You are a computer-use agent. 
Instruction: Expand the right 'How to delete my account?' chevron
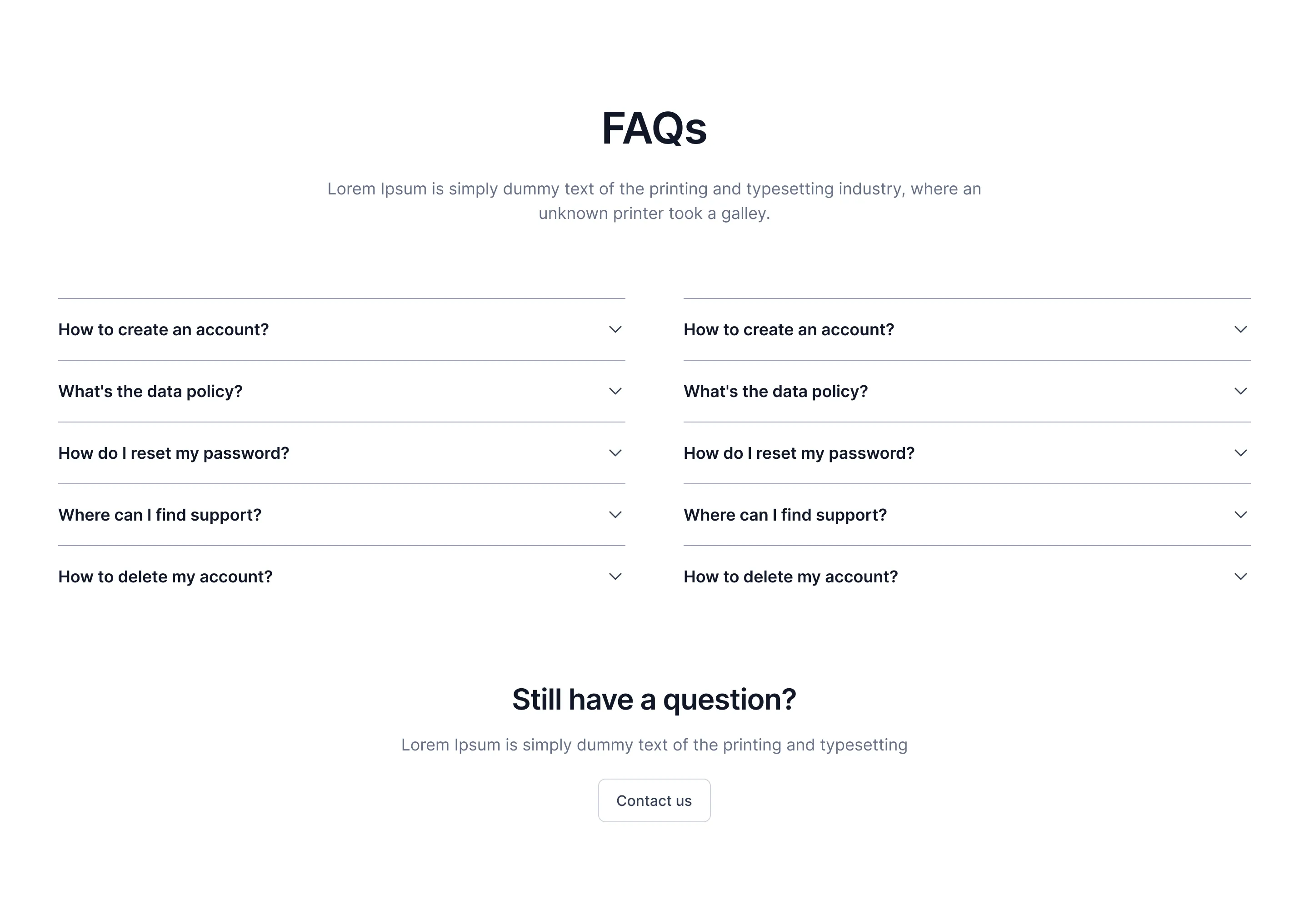click(x=1240, y=576)
